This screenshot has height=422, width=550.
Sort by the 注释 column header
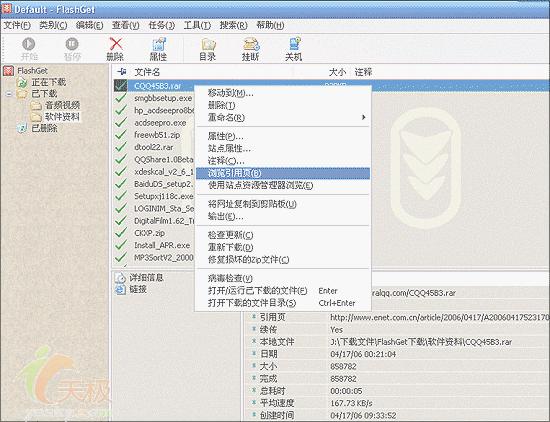coord(363,72)
